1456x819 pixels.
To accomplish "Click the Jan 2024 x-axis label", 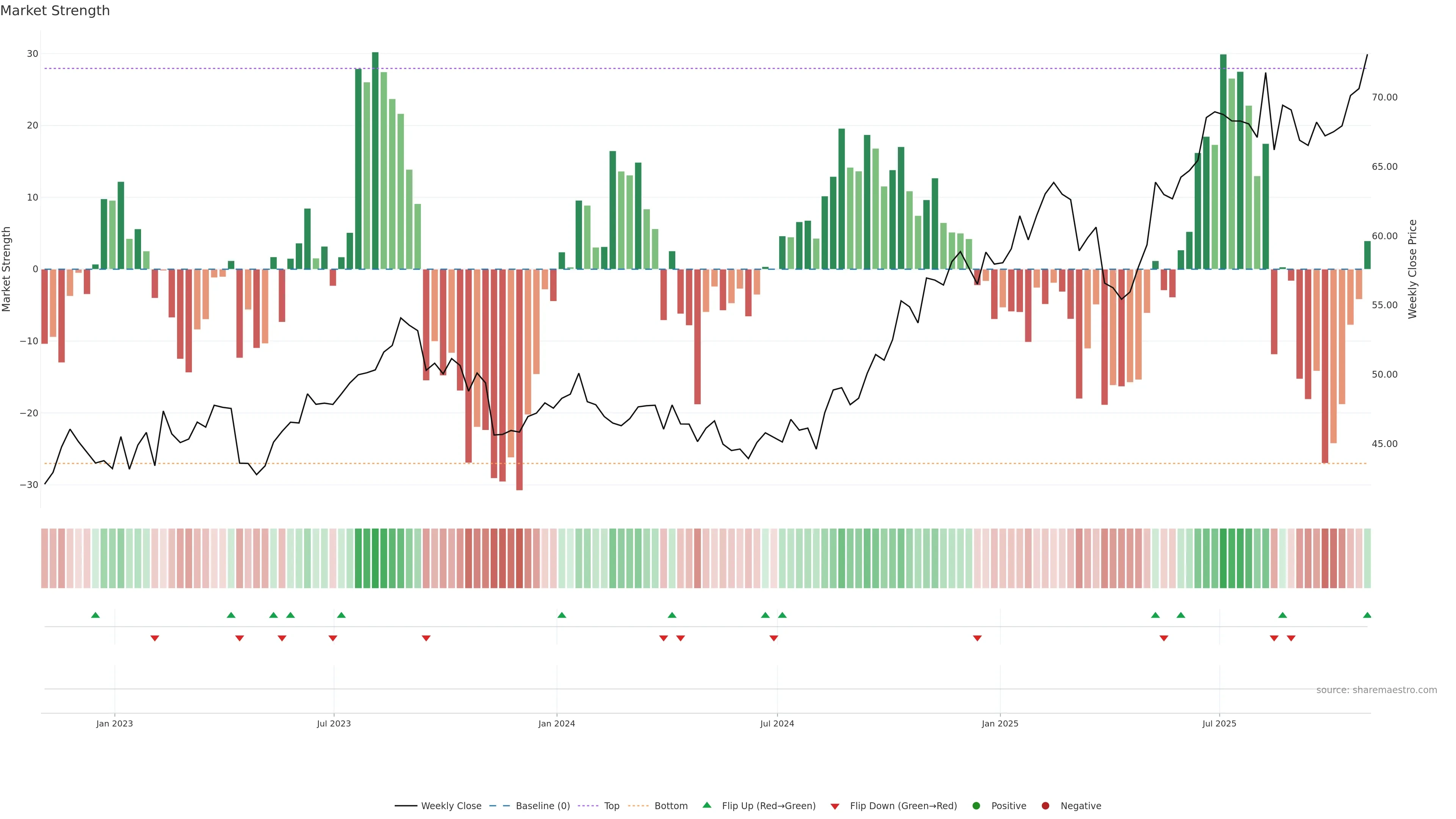I will point(556,723).
